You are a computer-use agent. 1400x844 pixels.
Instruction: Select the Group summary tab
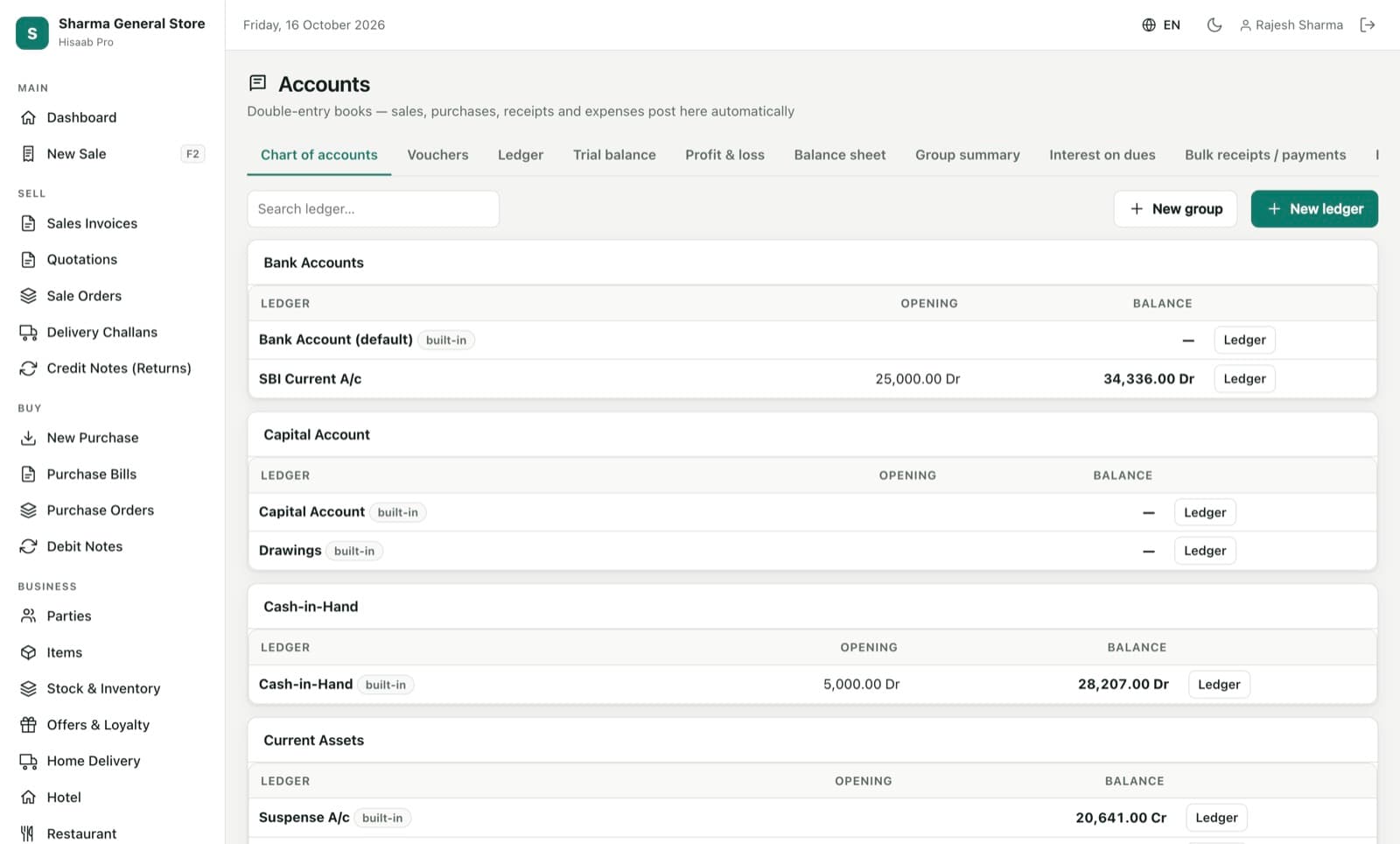(x=968, y=155)
